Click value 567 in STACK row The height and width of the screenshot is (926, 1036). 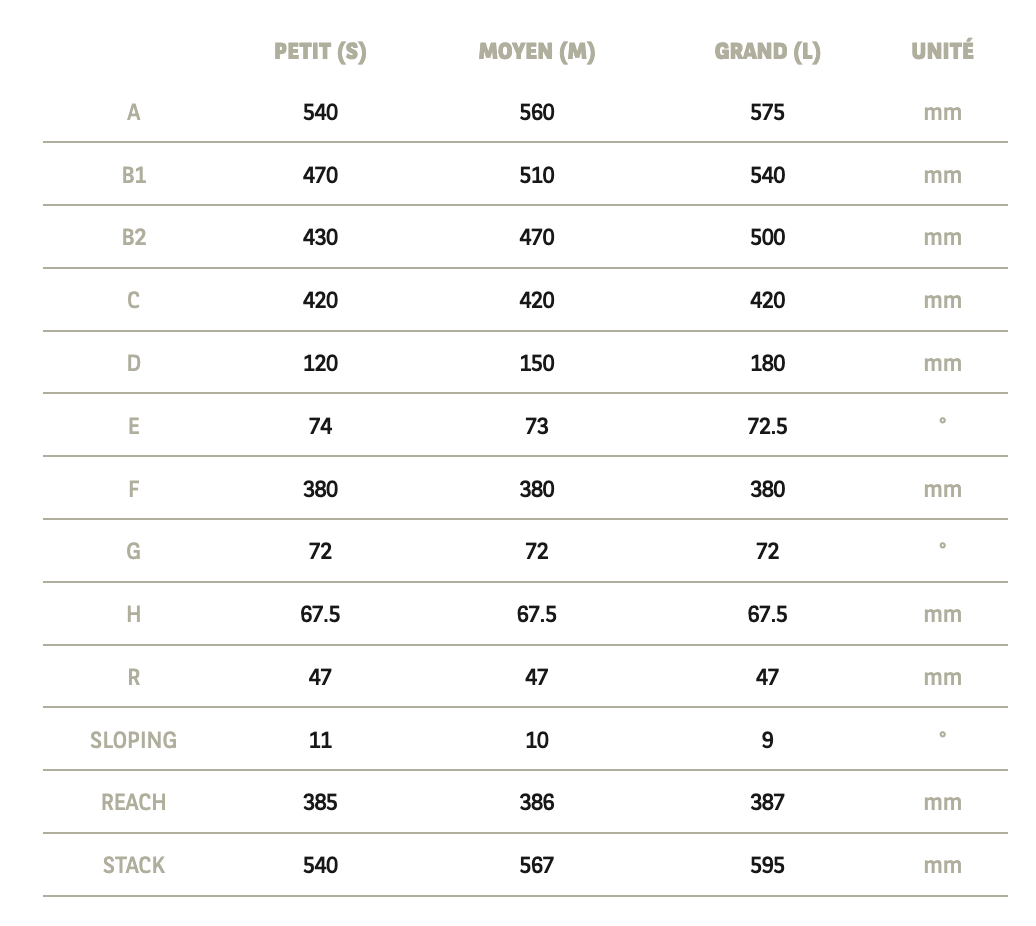[x=536, y=865]
